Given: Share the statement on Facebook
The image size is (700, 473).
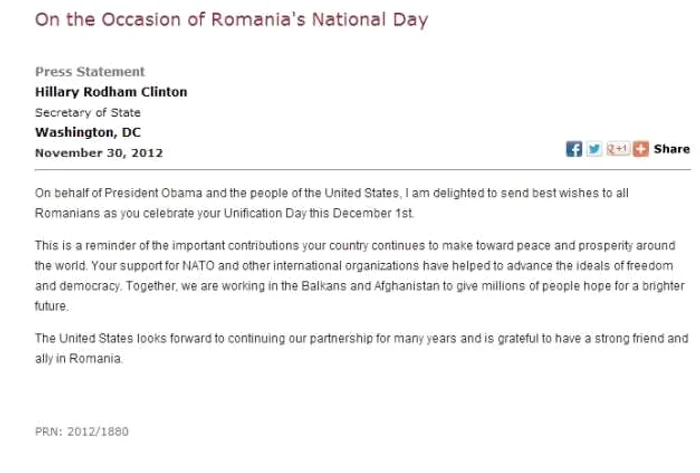Looking at the screenshot, I should tap(574, 149).
